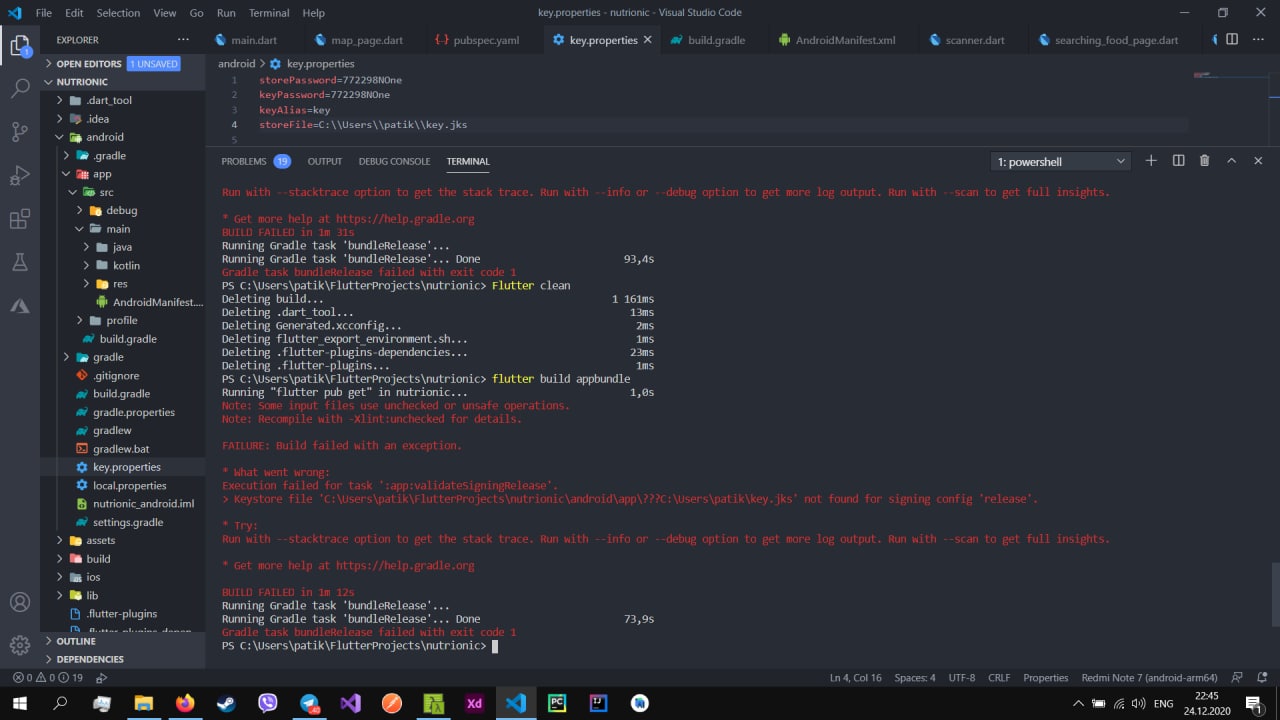Viewport: 1280px width, 720px height.
Task: Change the CRLF line ending setting
Action: [999, 678]
